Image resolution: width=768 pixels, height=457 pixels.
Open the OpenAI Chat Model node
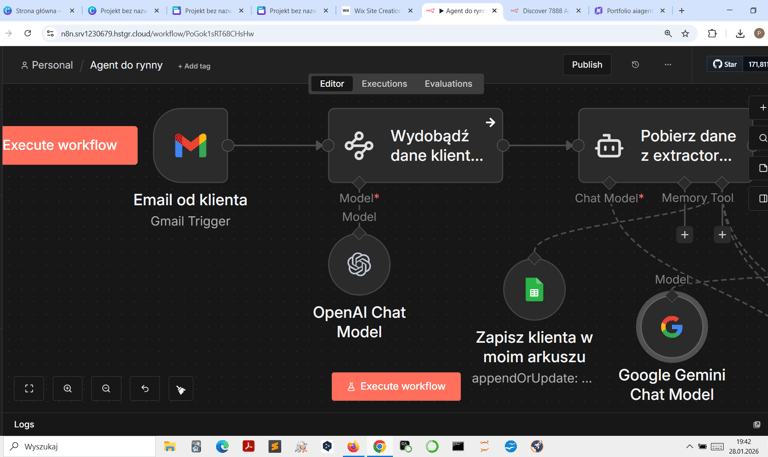tap(359, 265)
